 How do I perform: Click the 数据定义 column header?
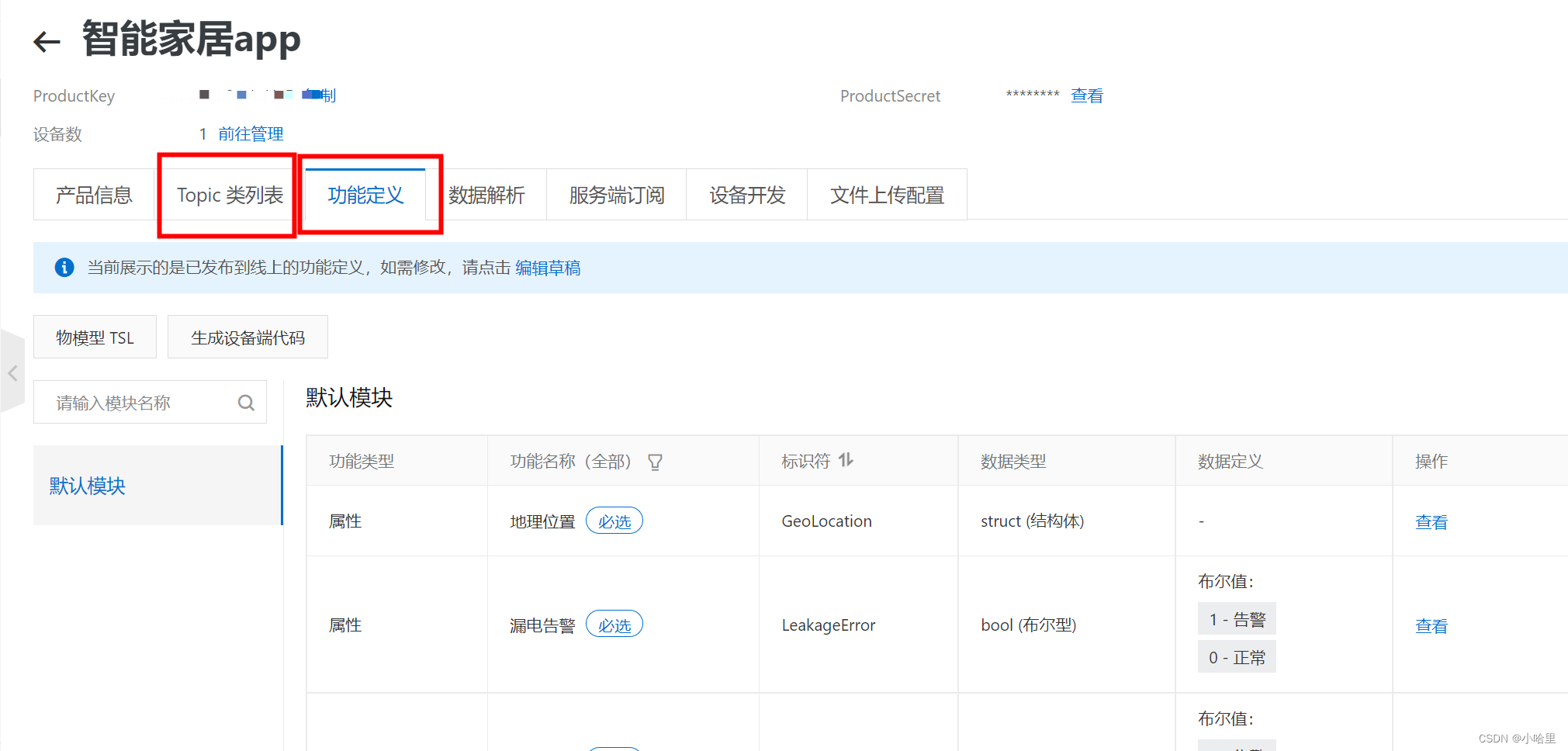1231,462
